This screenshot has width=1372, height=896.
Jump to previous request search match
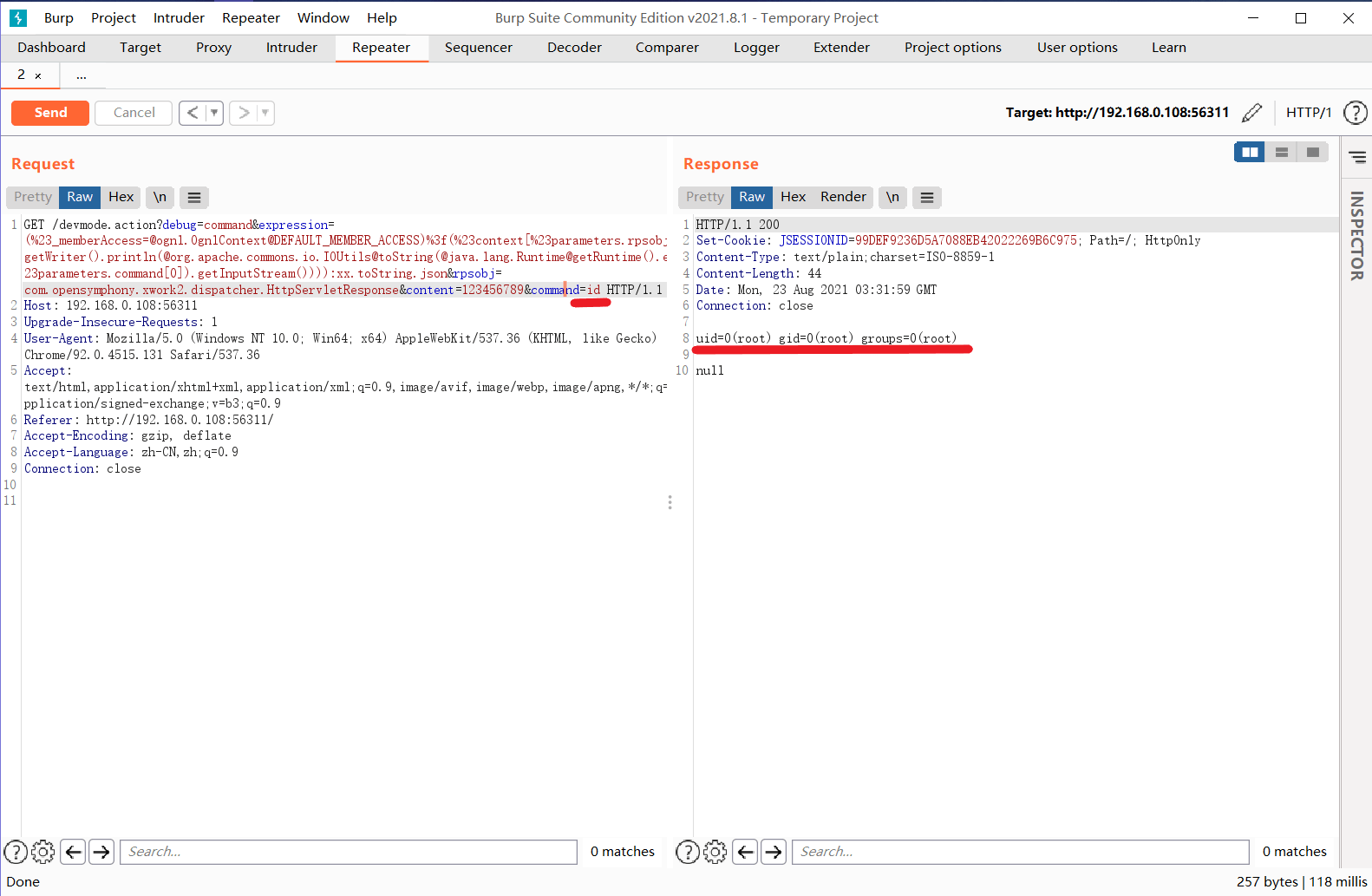(x=74, y=852)
